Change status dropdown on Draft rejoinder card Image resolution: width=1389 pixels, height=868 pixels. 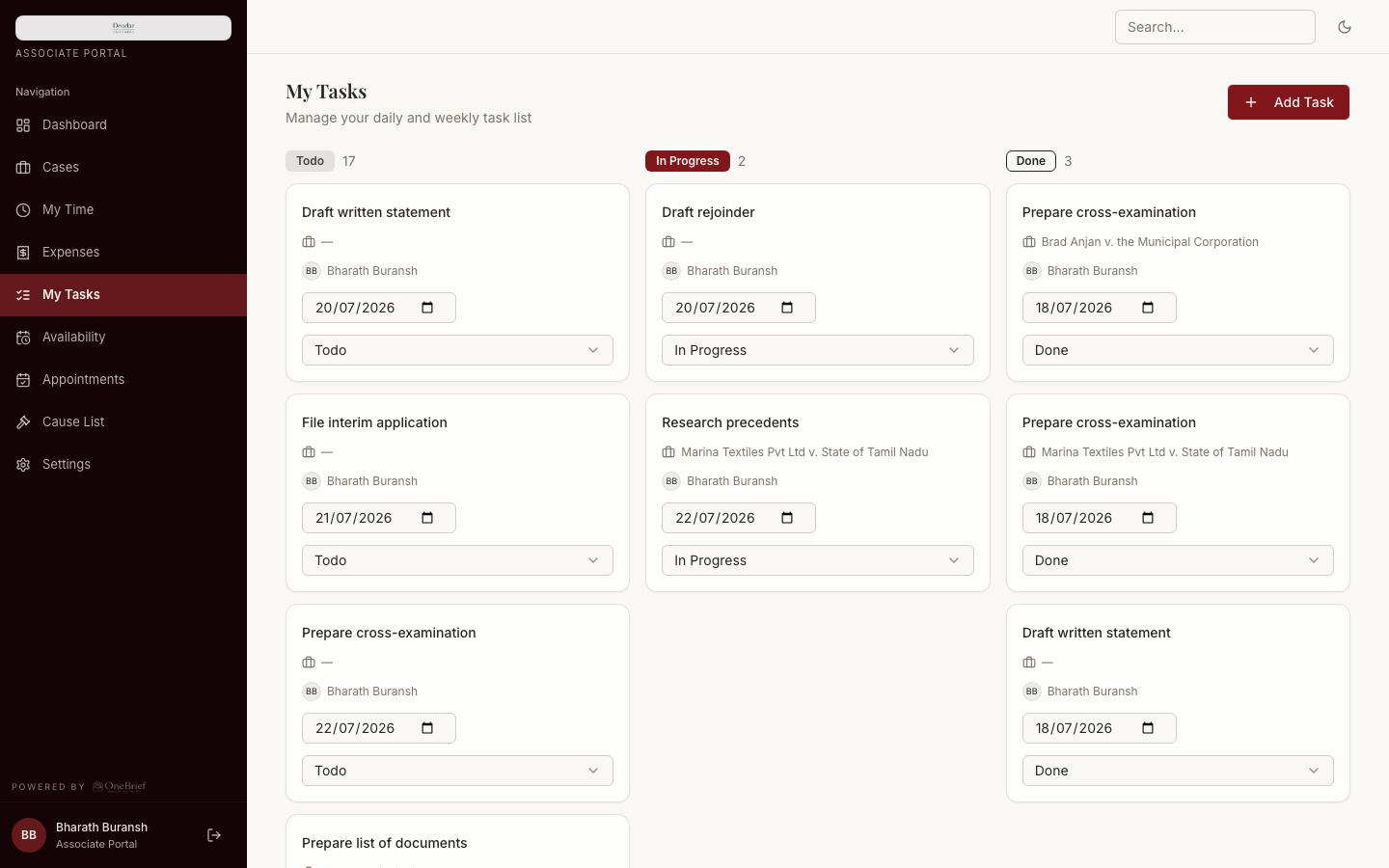818,350
